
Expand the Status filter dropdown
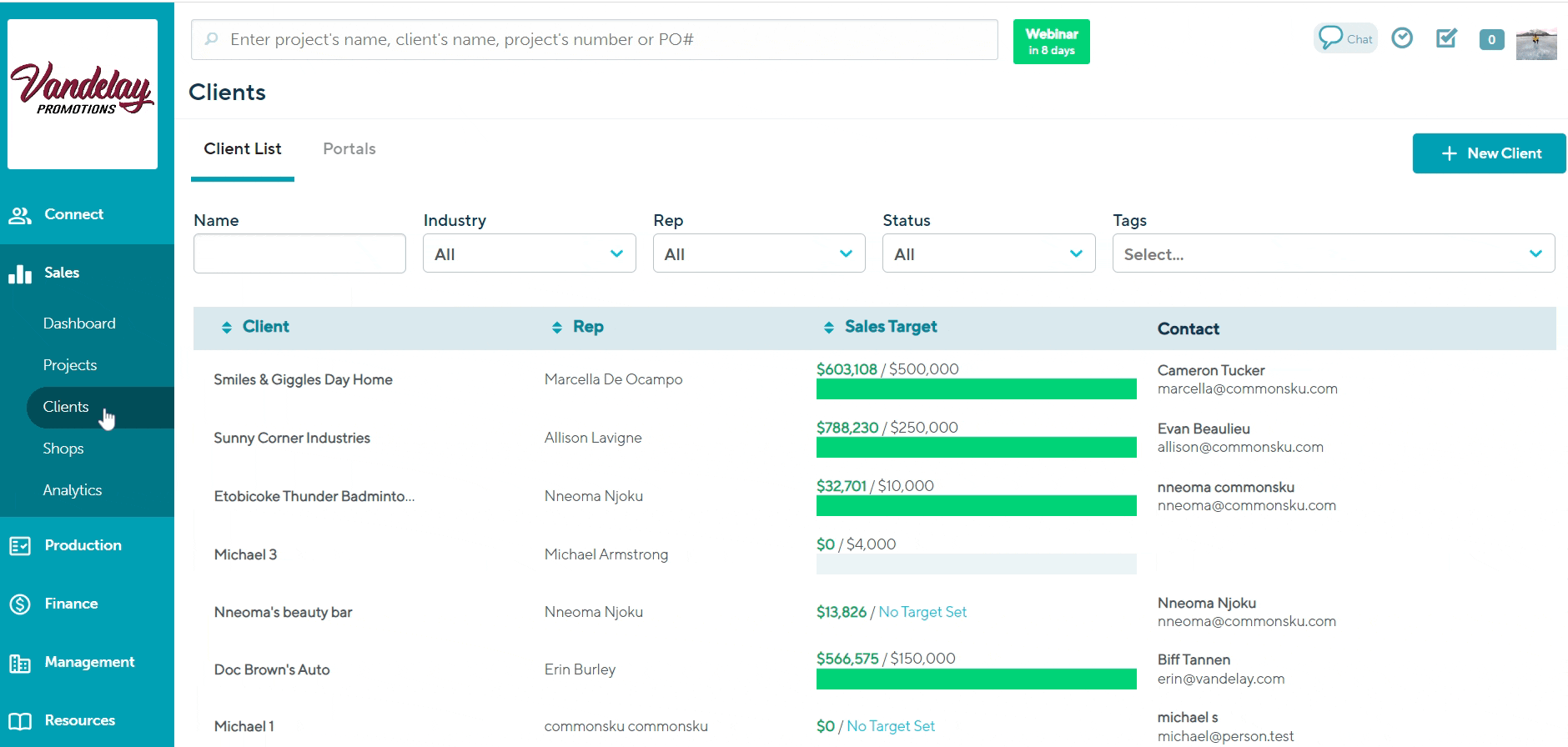[x=988, y=254]
